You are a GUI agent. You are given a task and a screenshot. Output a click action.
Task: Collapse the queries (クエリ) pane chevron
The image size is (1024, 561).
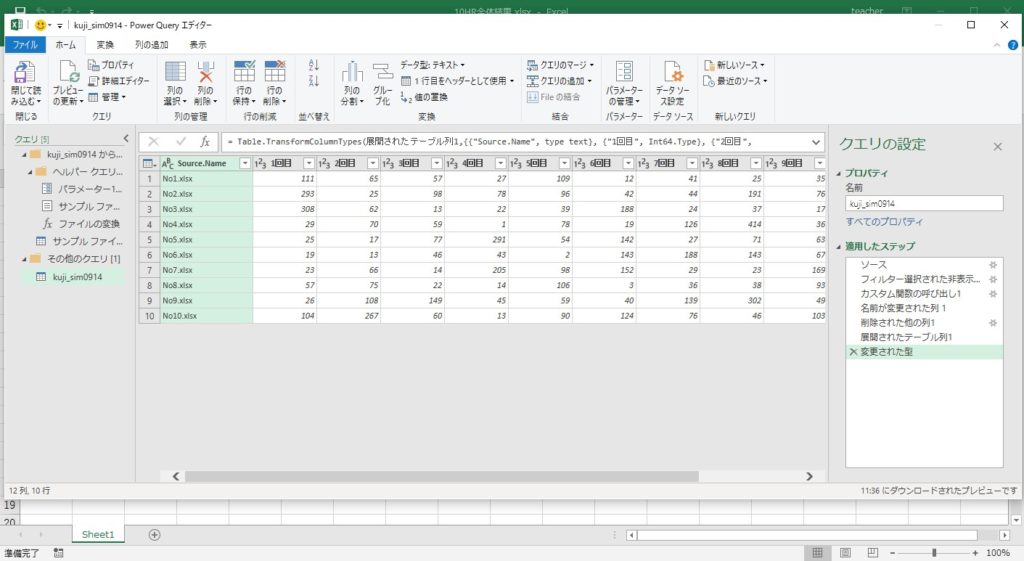tap(125, 138)
